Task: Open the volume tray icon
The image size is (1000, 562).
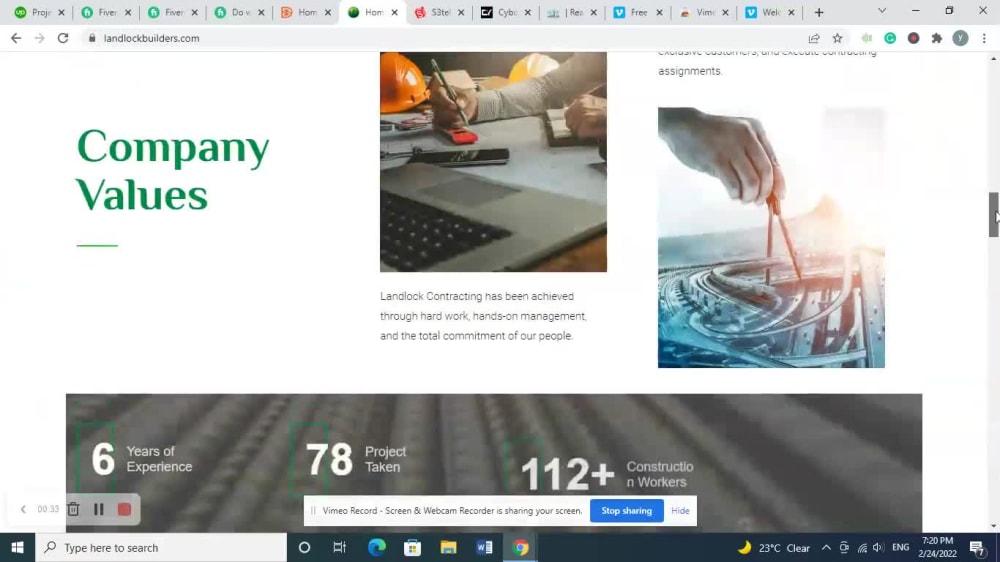Action: tap(878, 547)
